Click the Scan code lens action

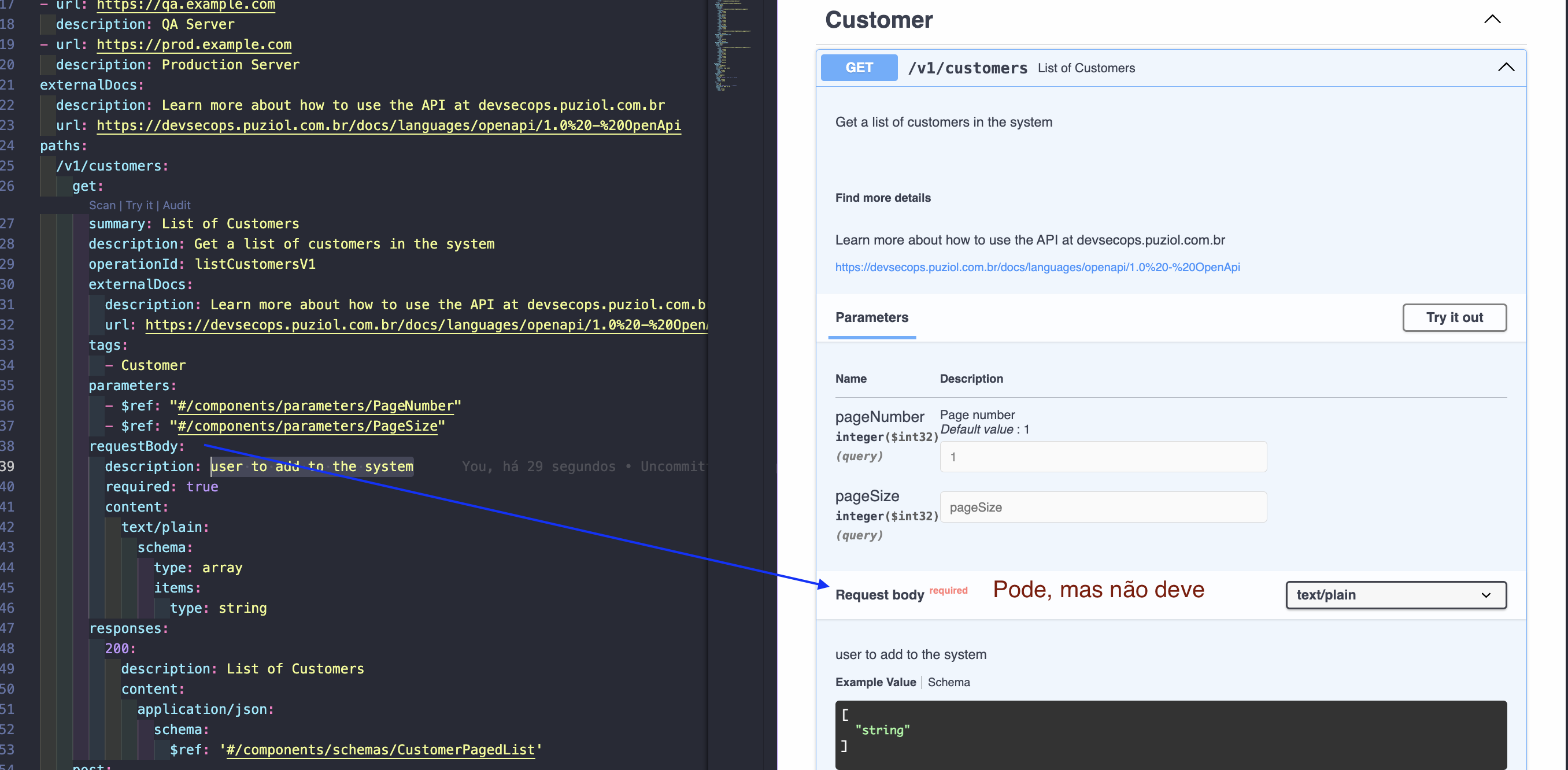coord(102,206)
